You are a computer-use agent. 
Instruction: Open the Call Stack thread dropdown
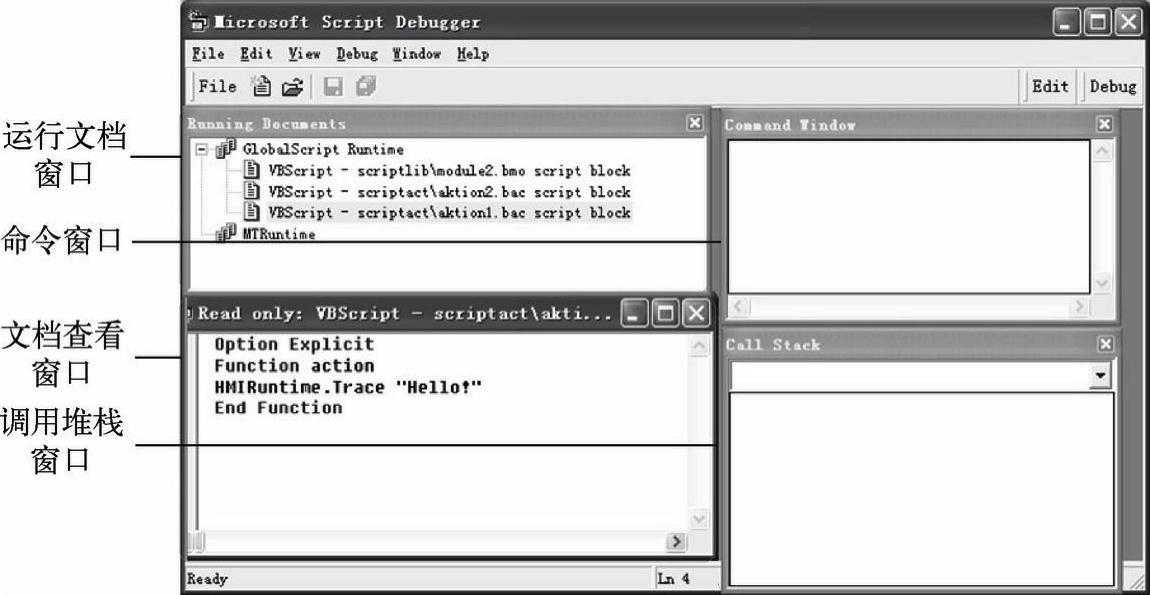click(x=1099, y=376)
